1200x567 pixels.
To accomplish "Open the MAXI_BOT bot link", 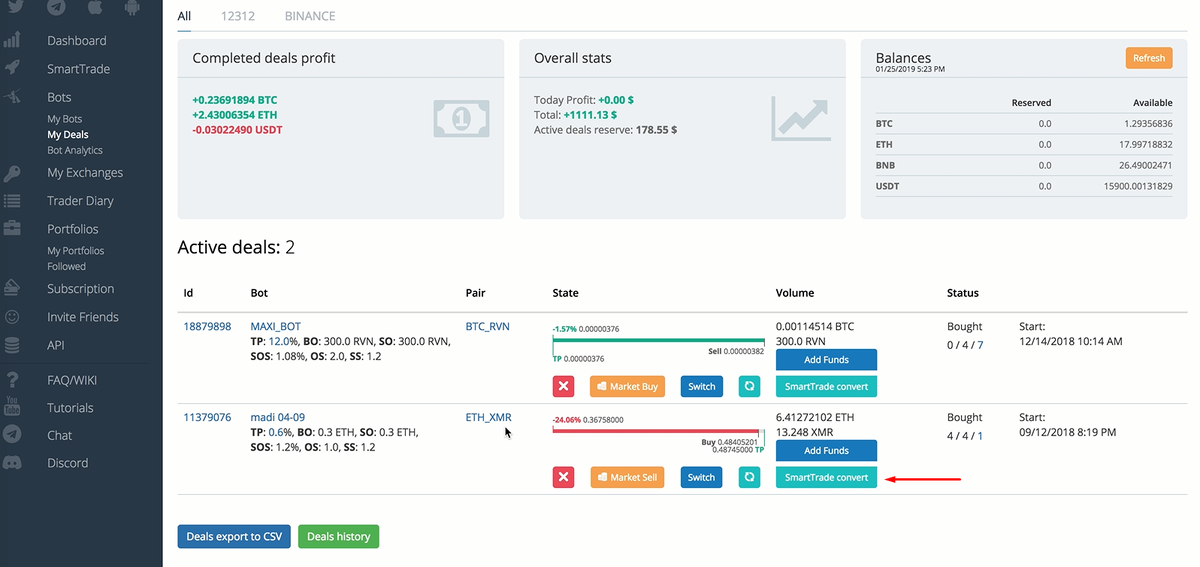I will click(x=275, y=326).
